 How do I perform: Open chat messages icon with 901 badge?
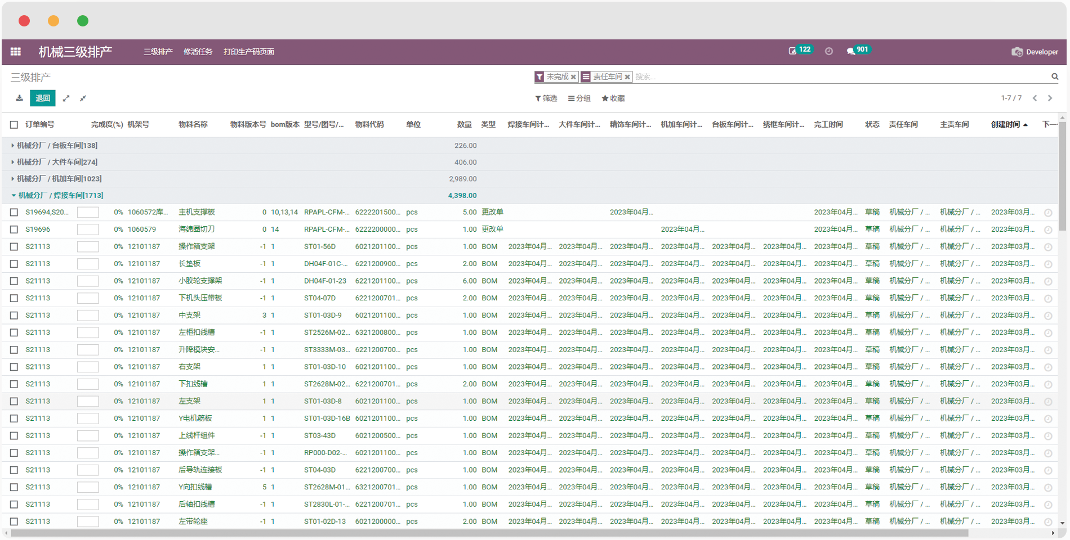pyautogui.click(x=851, y=51)
